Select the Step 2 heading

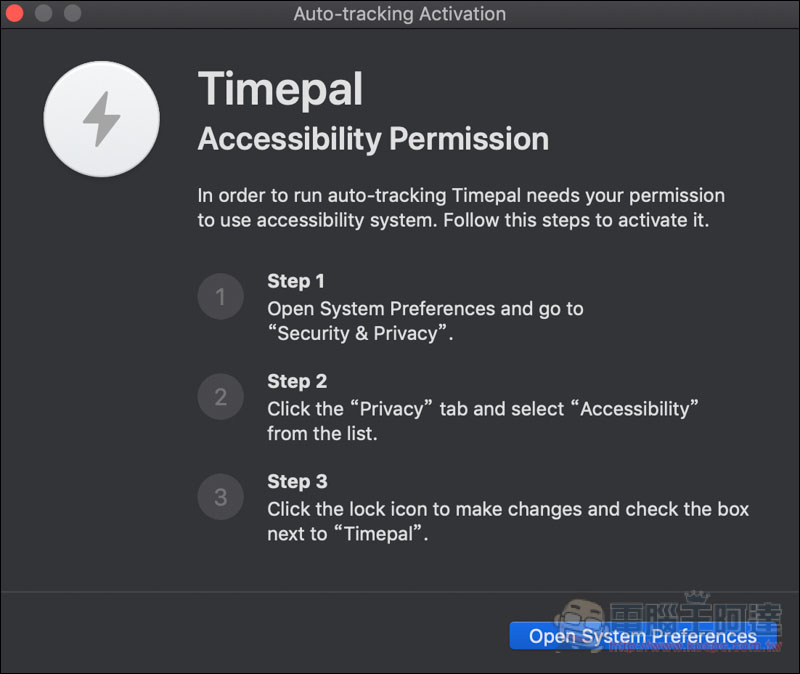[297, 381]
